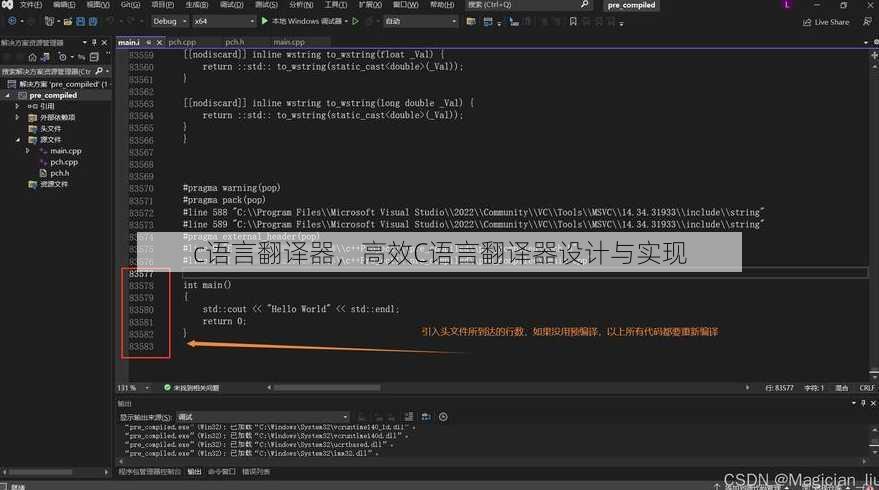Click the search magnifier icon in title bar

tap(584, 4)
